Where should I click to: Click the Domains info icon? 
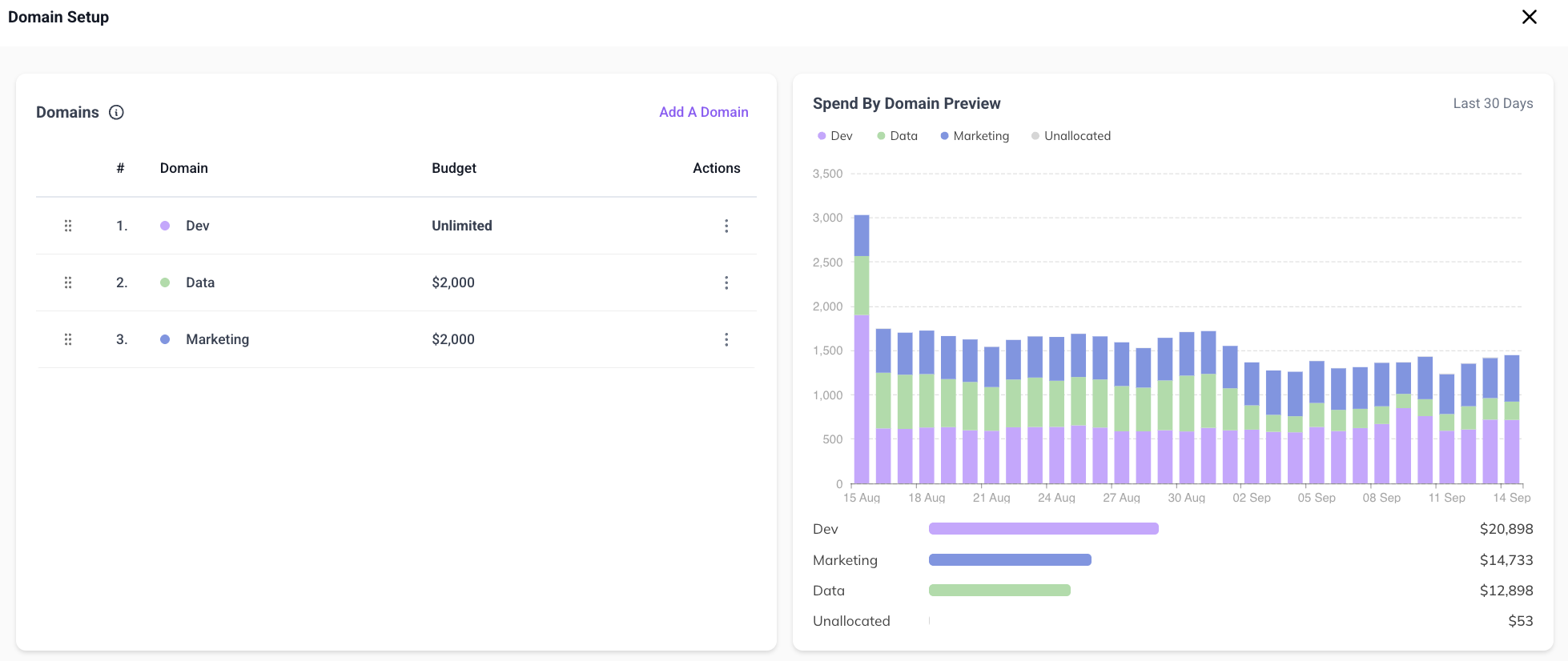pyautogui.click(x=116, y=112)
